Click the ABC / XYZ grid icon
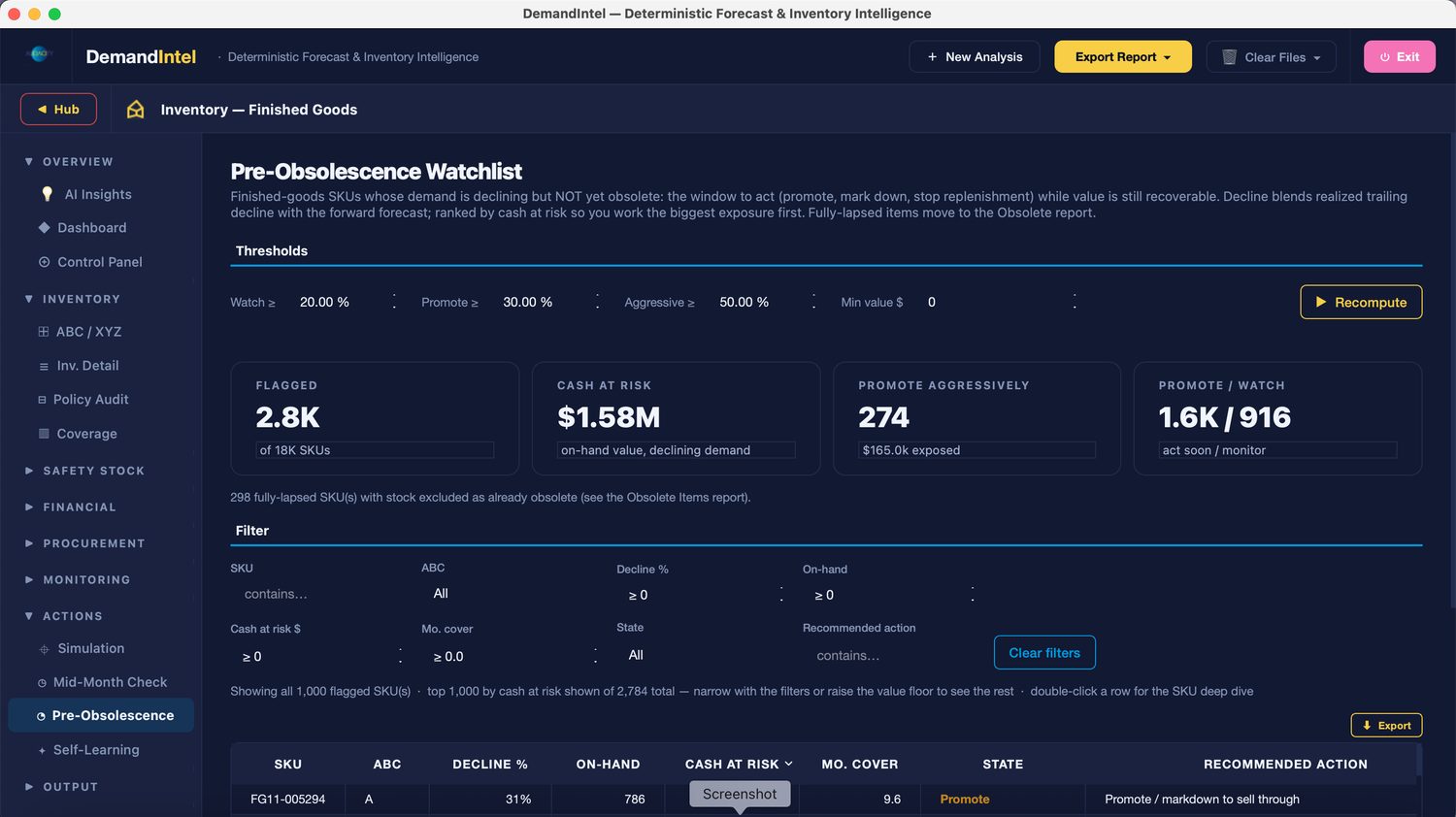The height and width of the screenshot is (817, 1456). 43,332
